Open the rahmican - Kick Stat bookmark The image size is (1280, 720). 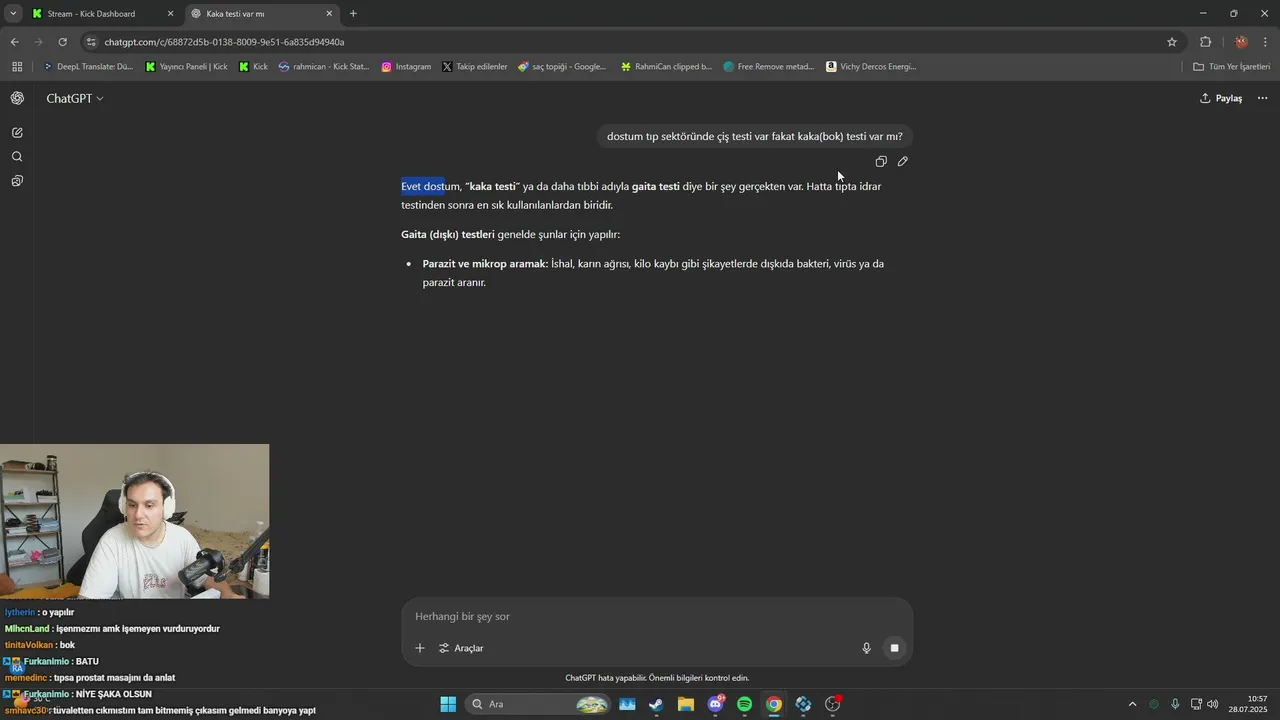pyautogui.click(x=324, y=67)
